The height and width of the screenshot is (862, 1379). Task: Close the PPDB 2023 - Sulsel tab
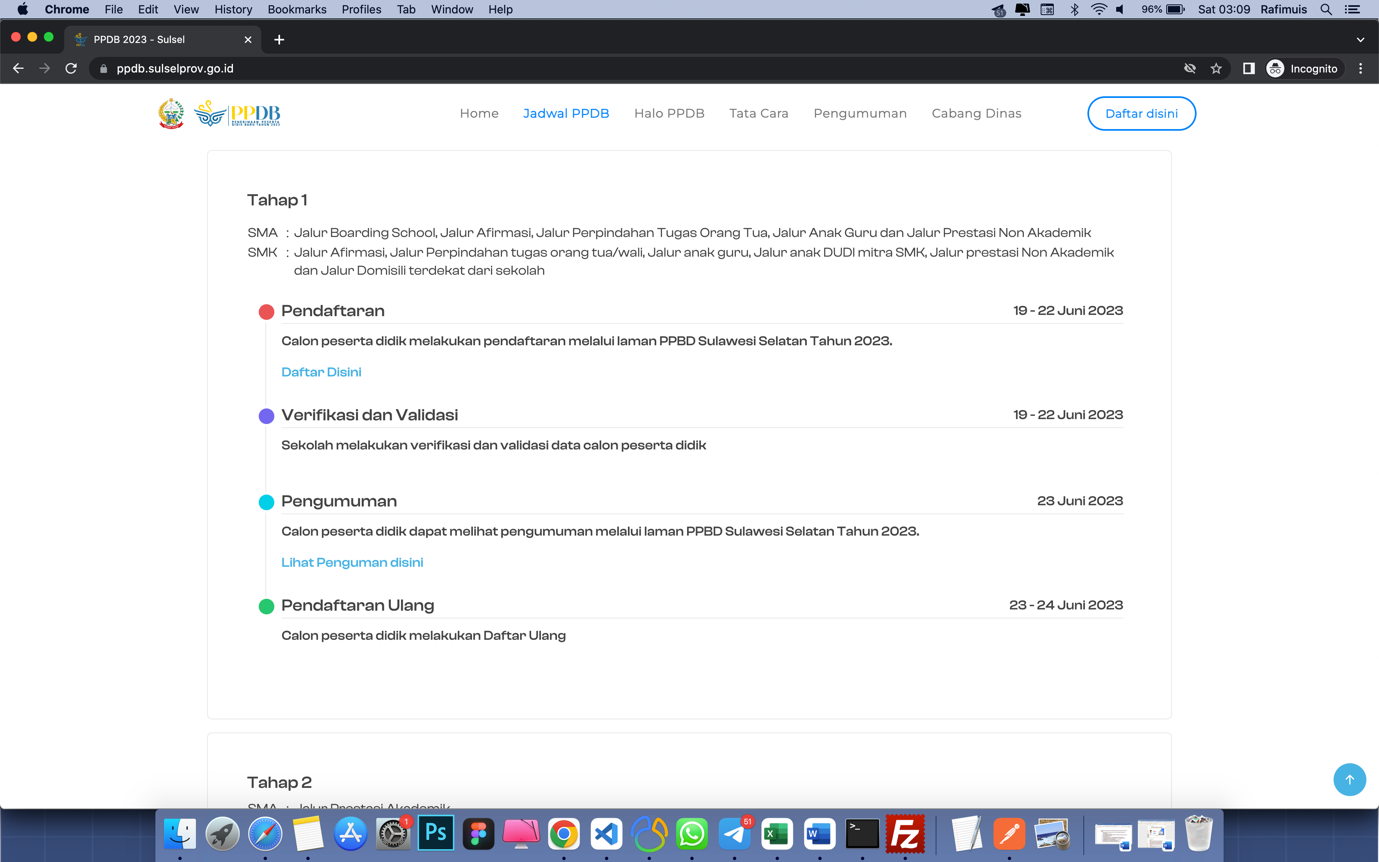click(x=248, y=40)
